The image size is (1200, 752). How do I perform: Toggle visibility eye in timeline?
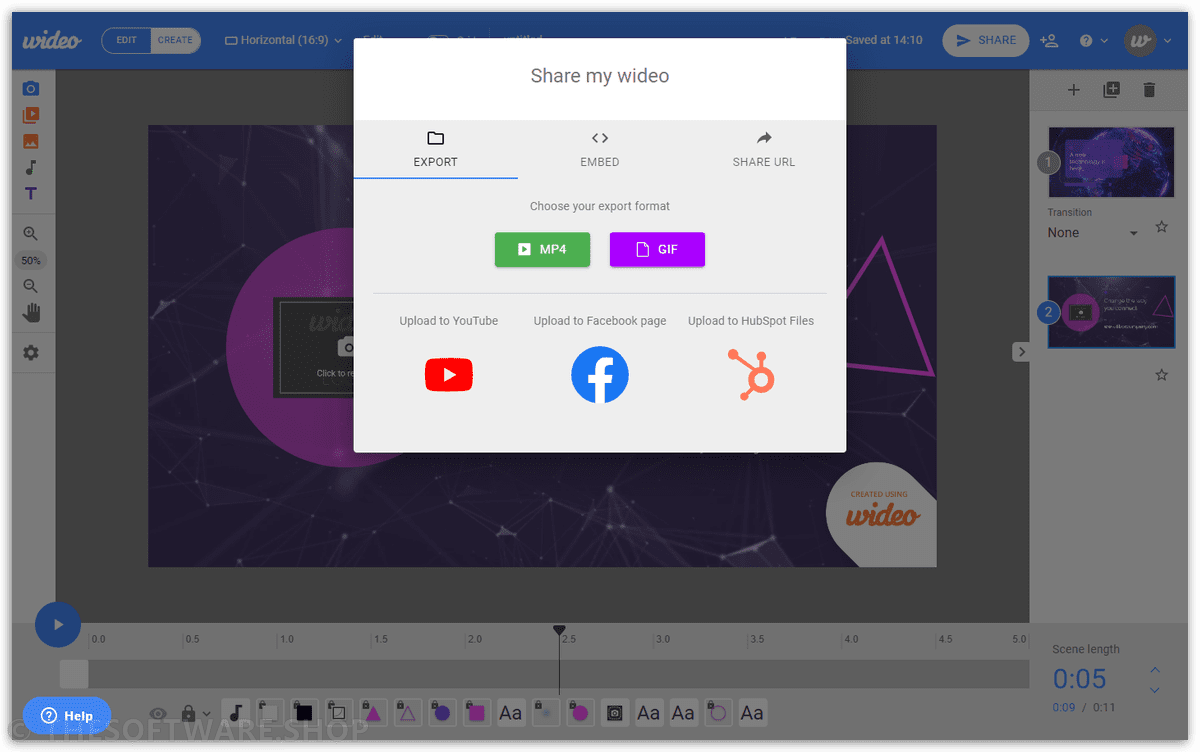pos(158,714)
